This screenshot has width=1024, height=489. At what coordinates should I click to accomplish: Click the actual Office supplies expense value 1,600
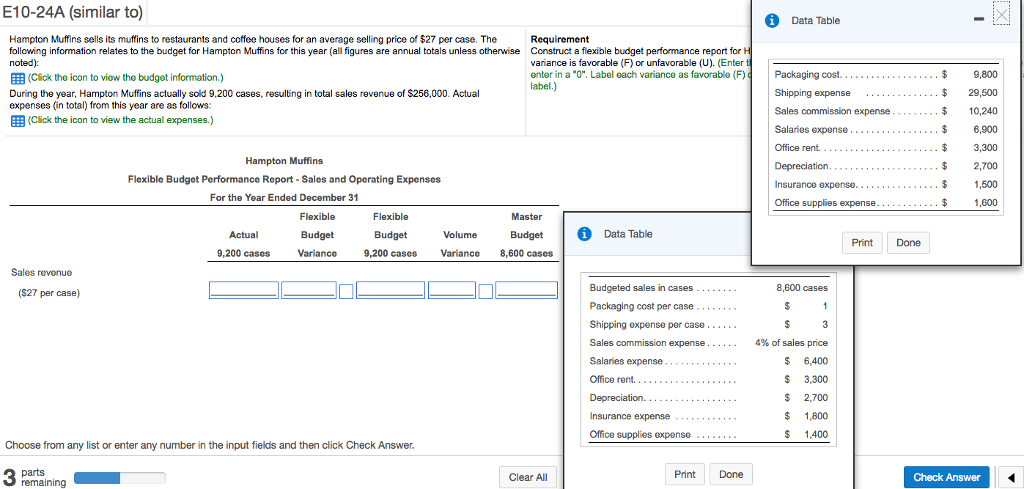click(x=985, y=202)
